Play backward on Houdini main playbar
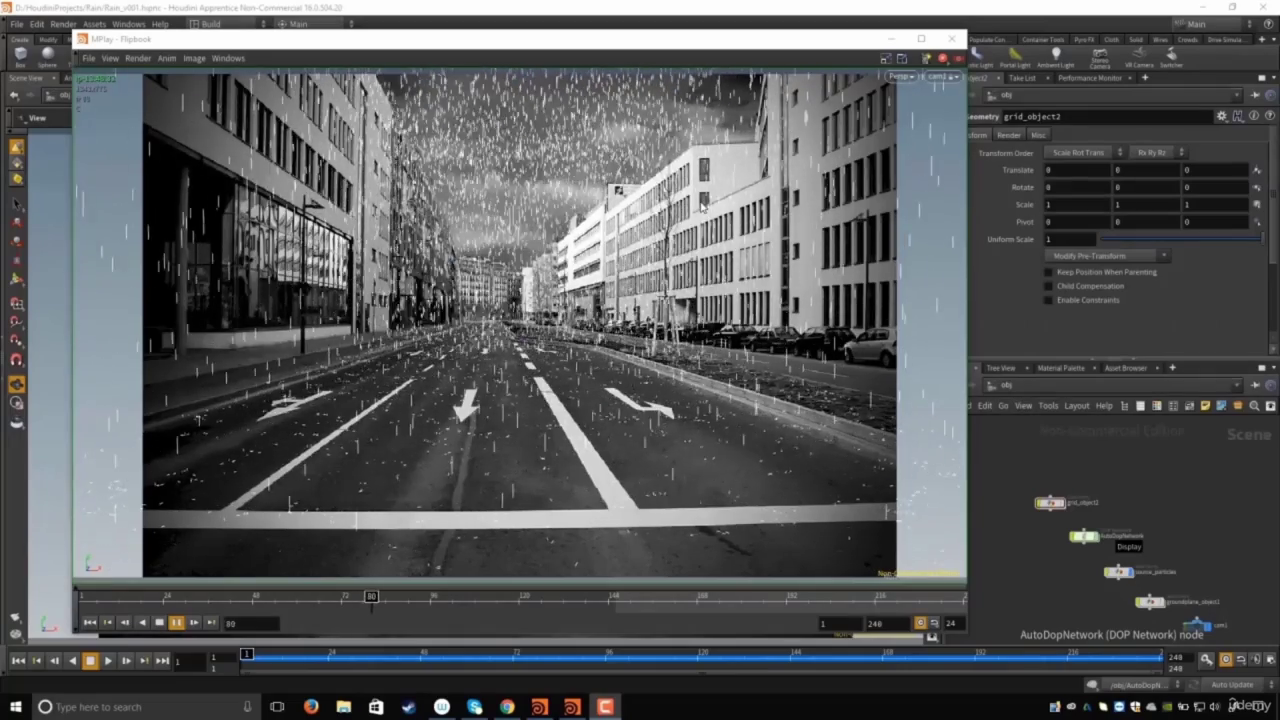 [72, 660]
